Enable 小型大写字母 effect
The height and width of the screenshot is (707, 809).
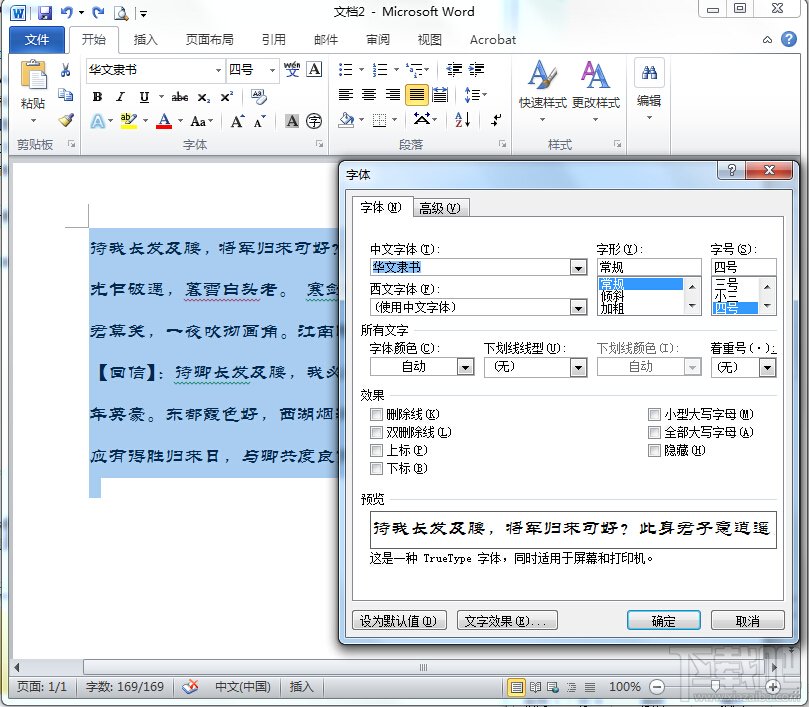pos(655,413)
